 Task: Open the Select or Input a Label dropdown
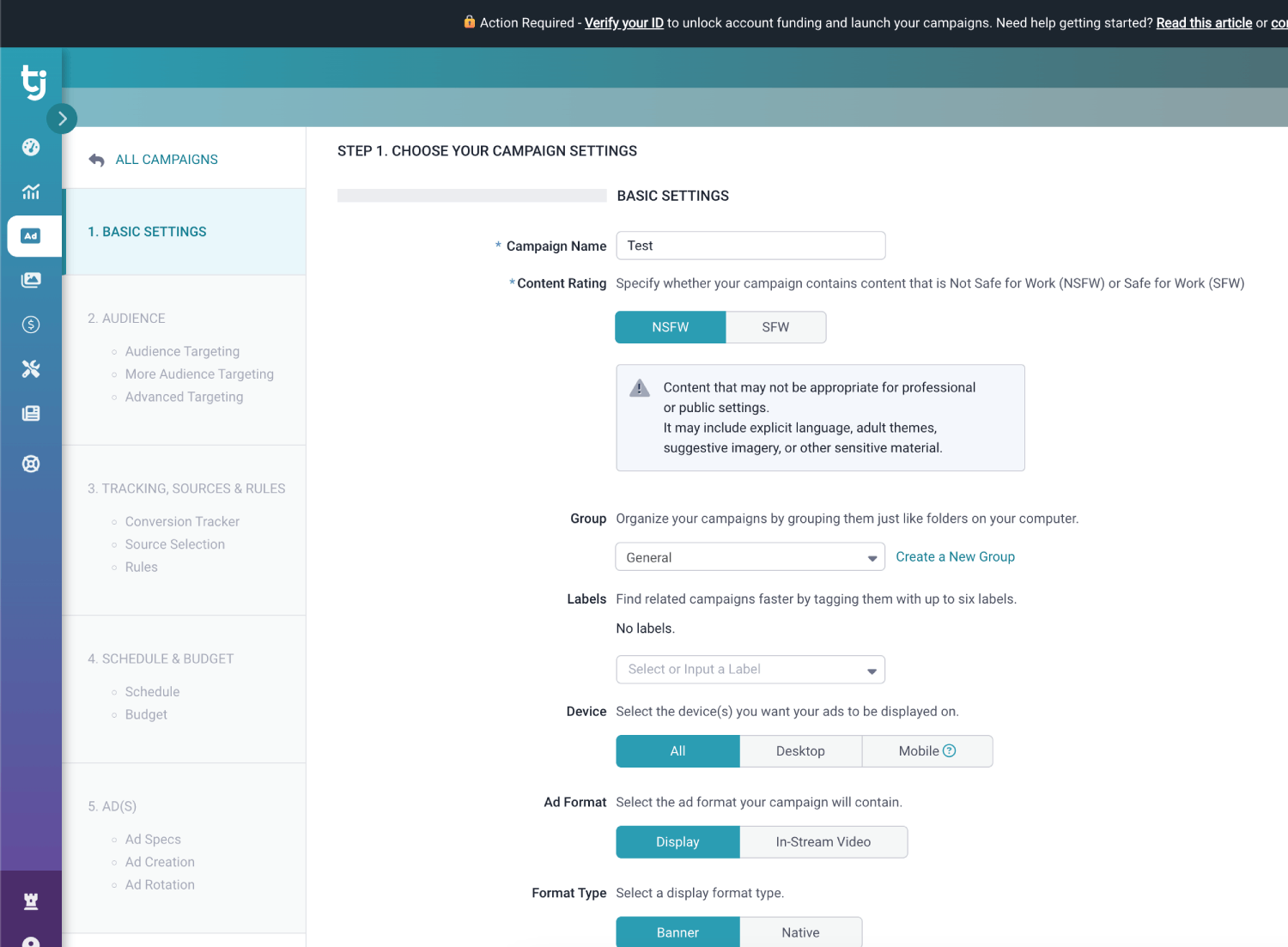750,670
